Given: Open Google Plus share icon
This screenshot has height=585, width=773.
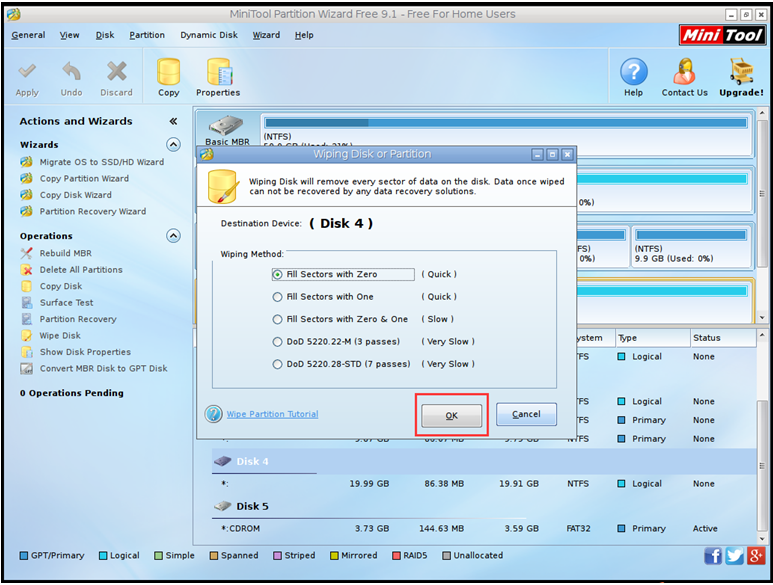Looking at the screenshot, I should pyautogui.click(x=756, y=556).
